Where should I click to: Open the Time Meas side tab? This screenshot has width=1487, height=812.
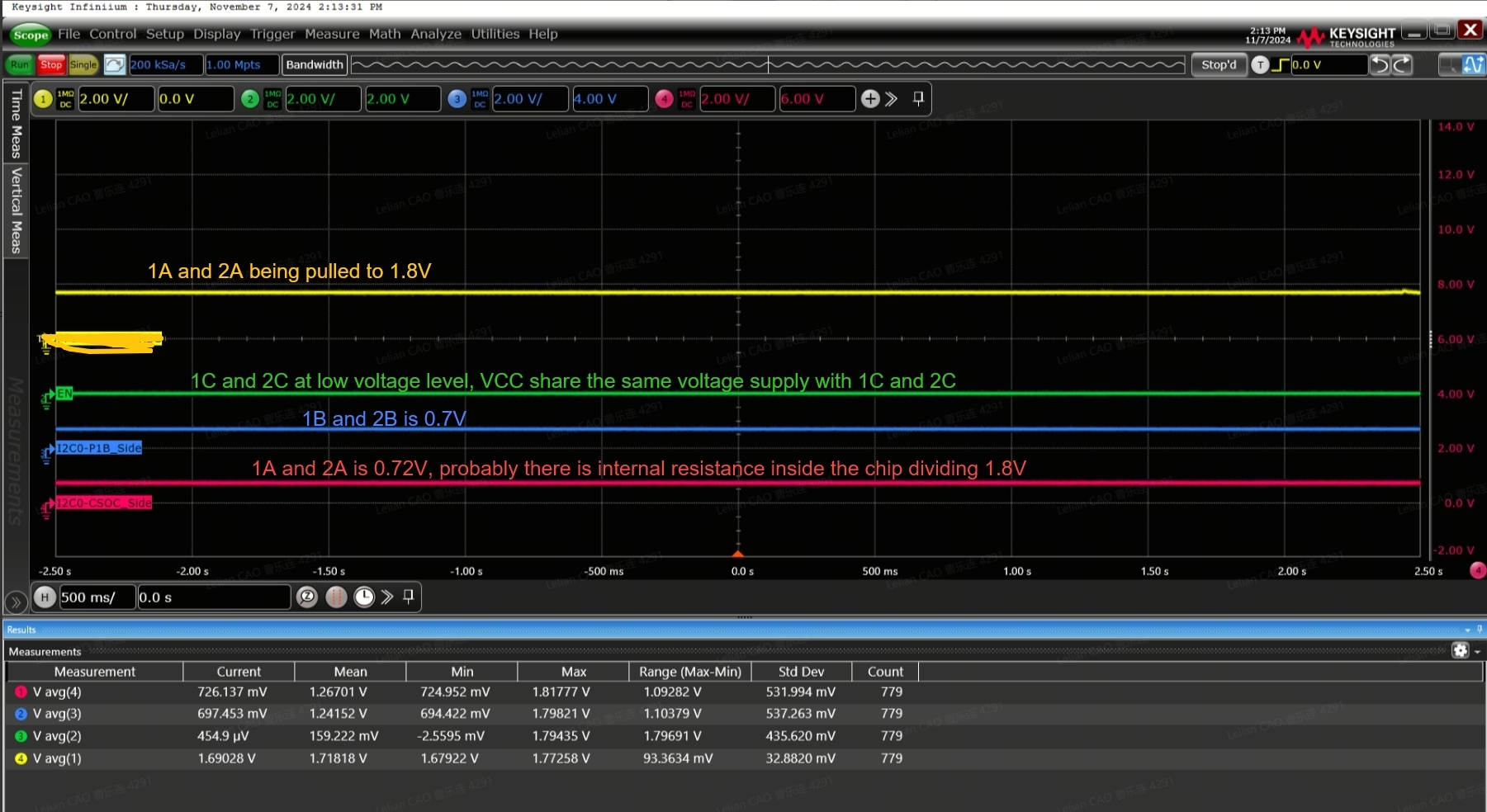click(16, 124)
